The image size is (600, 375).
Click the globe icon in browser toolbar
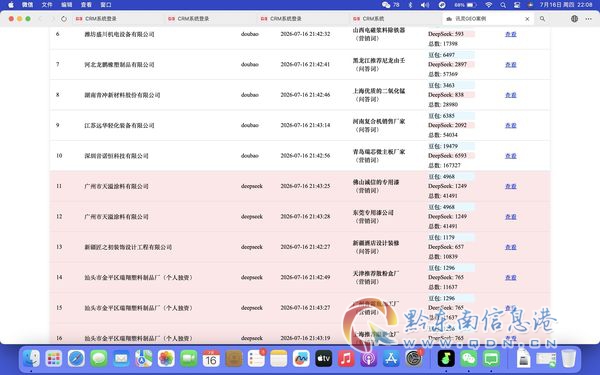click(574, 19)
